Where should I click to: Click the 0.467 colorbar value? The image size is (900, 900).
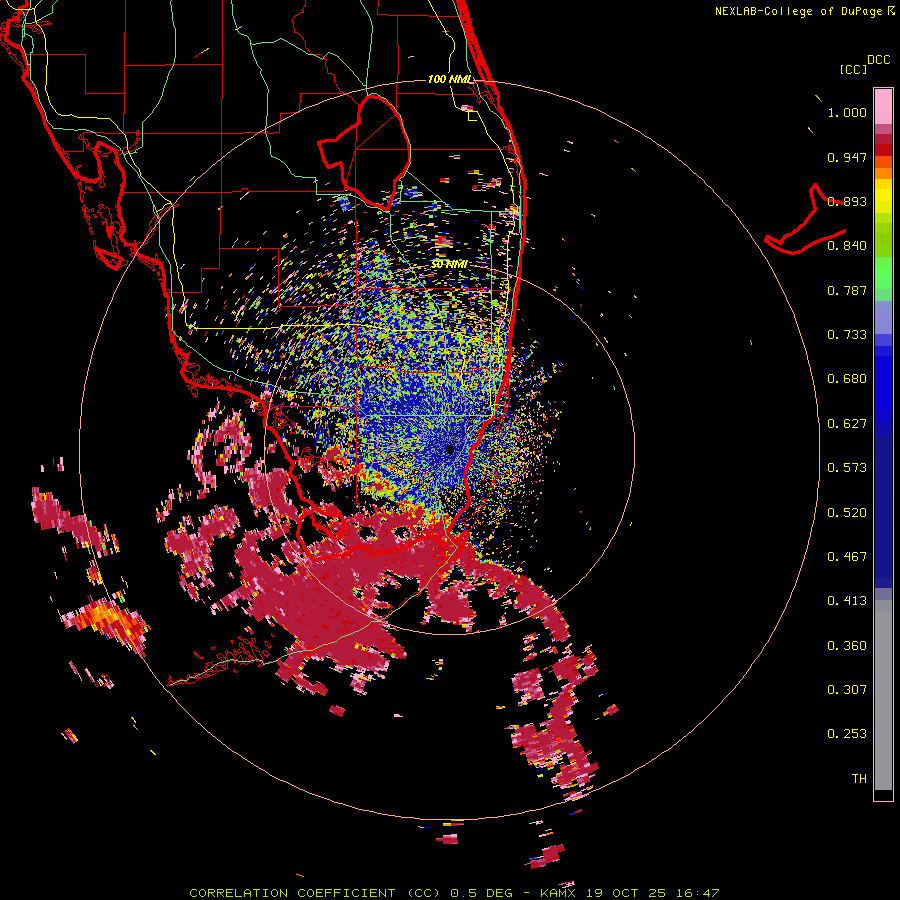pyautogui.click(x=847, y=557)
